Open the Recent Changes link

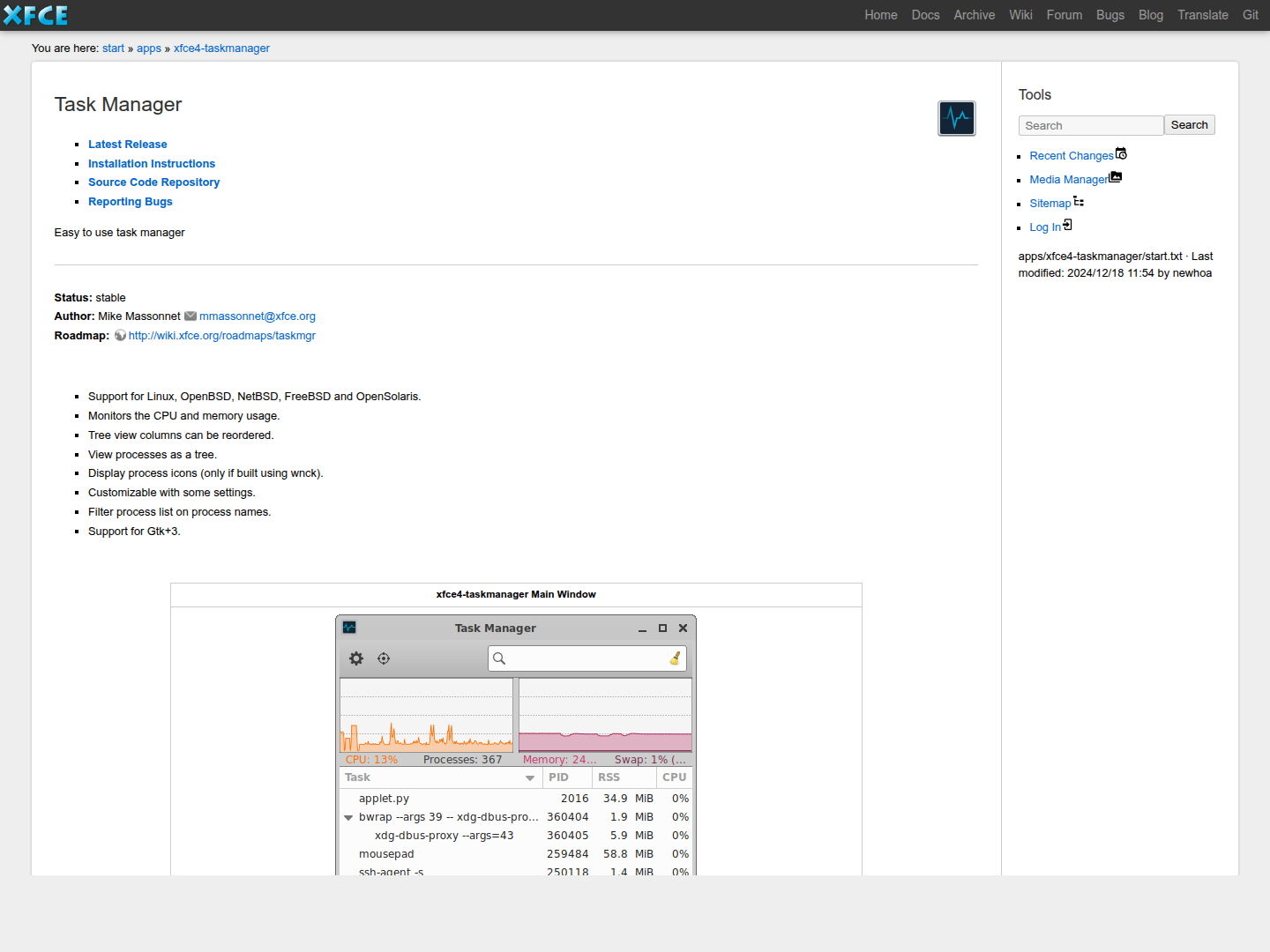[1072, 156]
